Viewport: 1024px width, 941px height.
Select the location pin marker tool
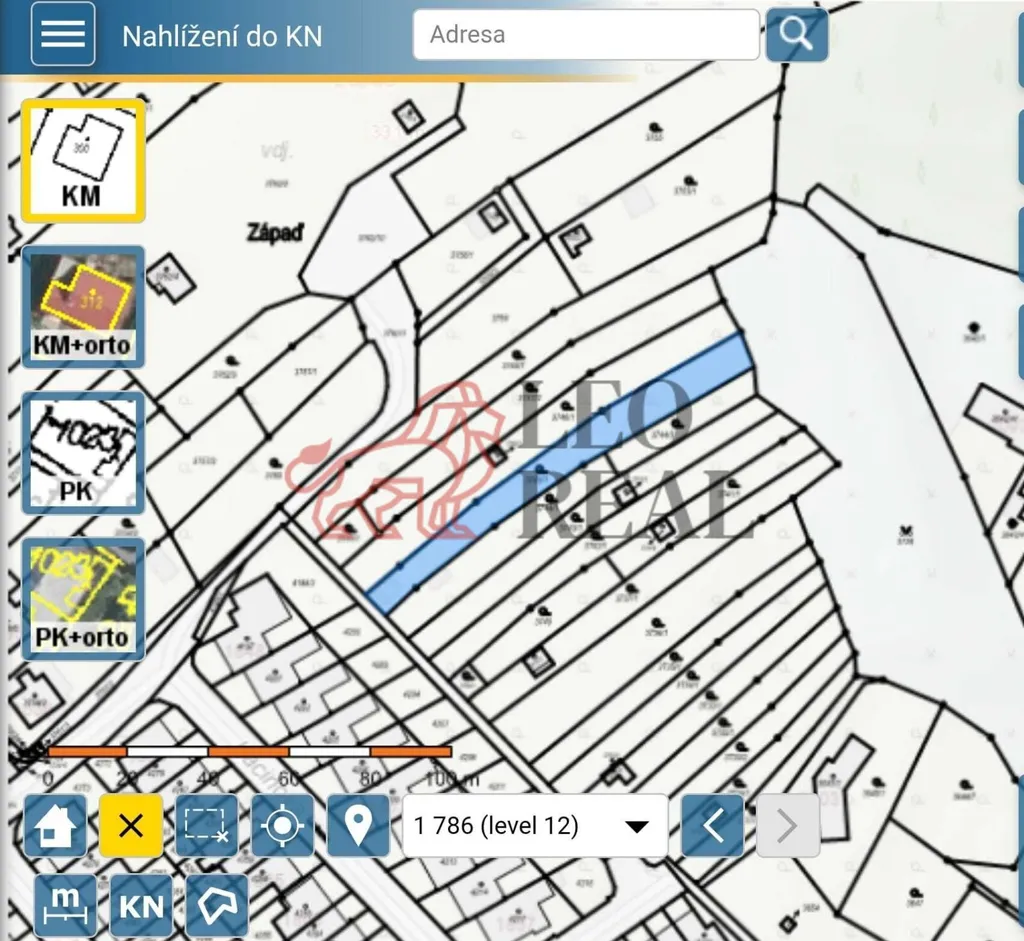pyautogui.click(x=358, y=826)
